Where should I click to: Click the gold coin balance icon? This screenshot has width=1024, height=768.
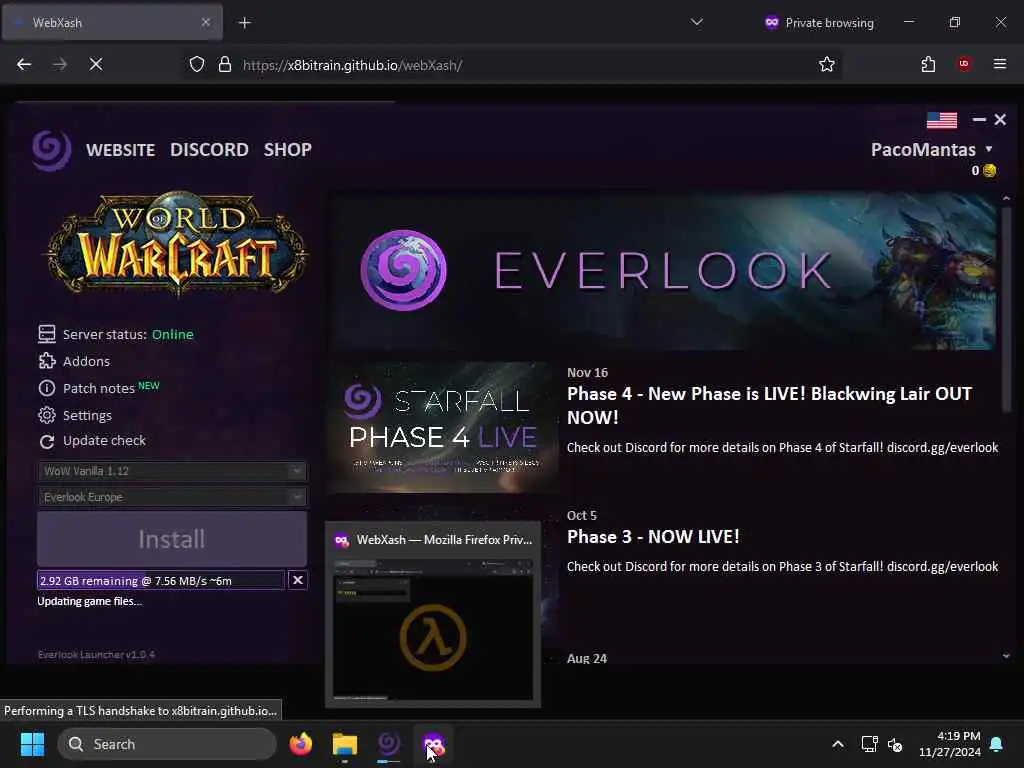tap(990, 170)
